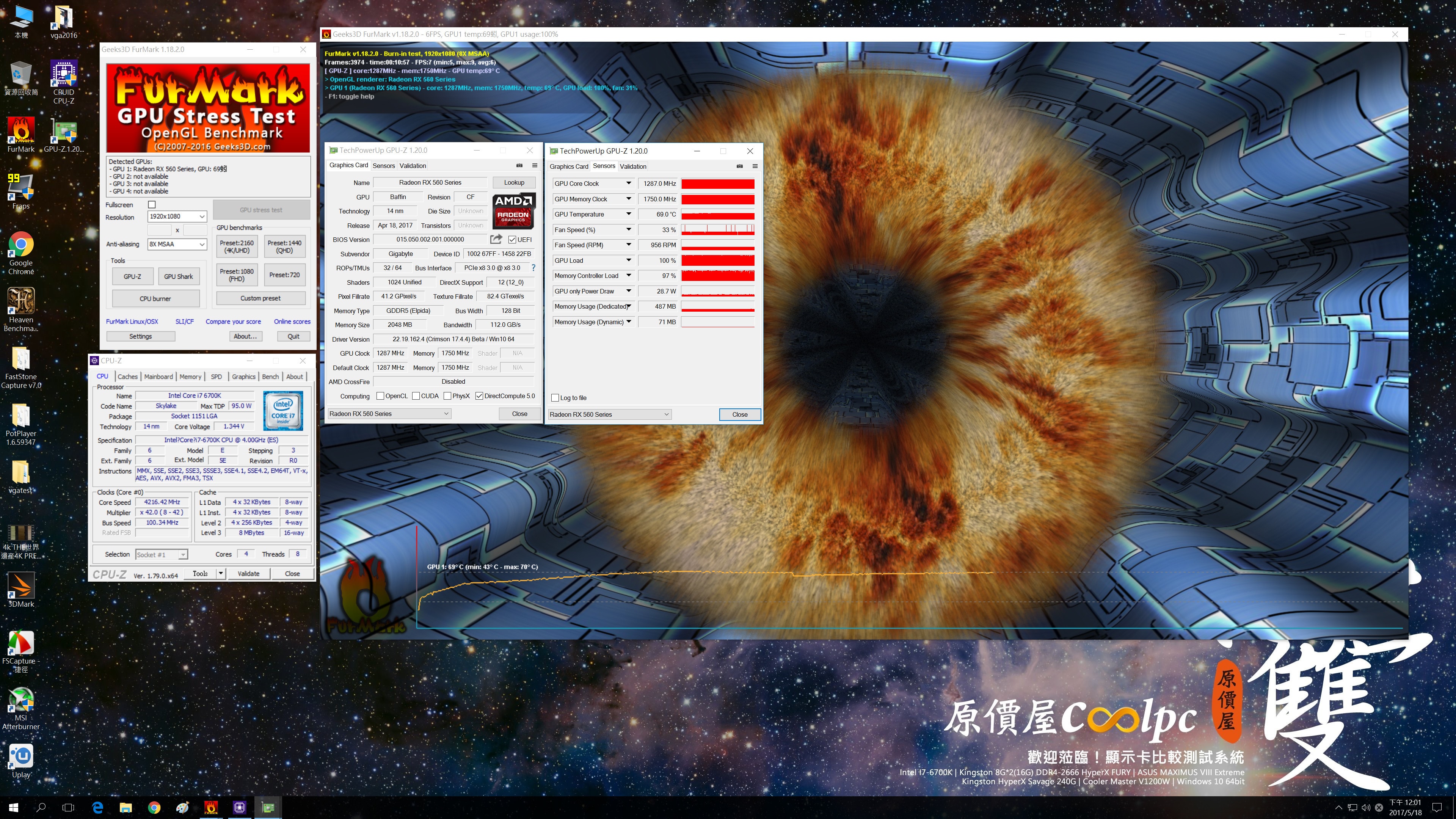Open the GPU selector dropdown in GPU-Z Sensors window
The image size is (1456, 819).
[609, 414]
